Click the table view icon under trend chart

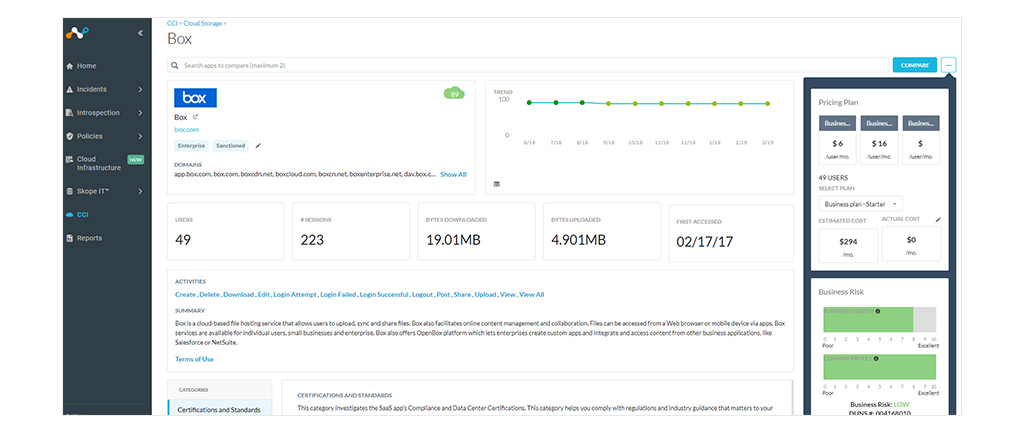497,184
